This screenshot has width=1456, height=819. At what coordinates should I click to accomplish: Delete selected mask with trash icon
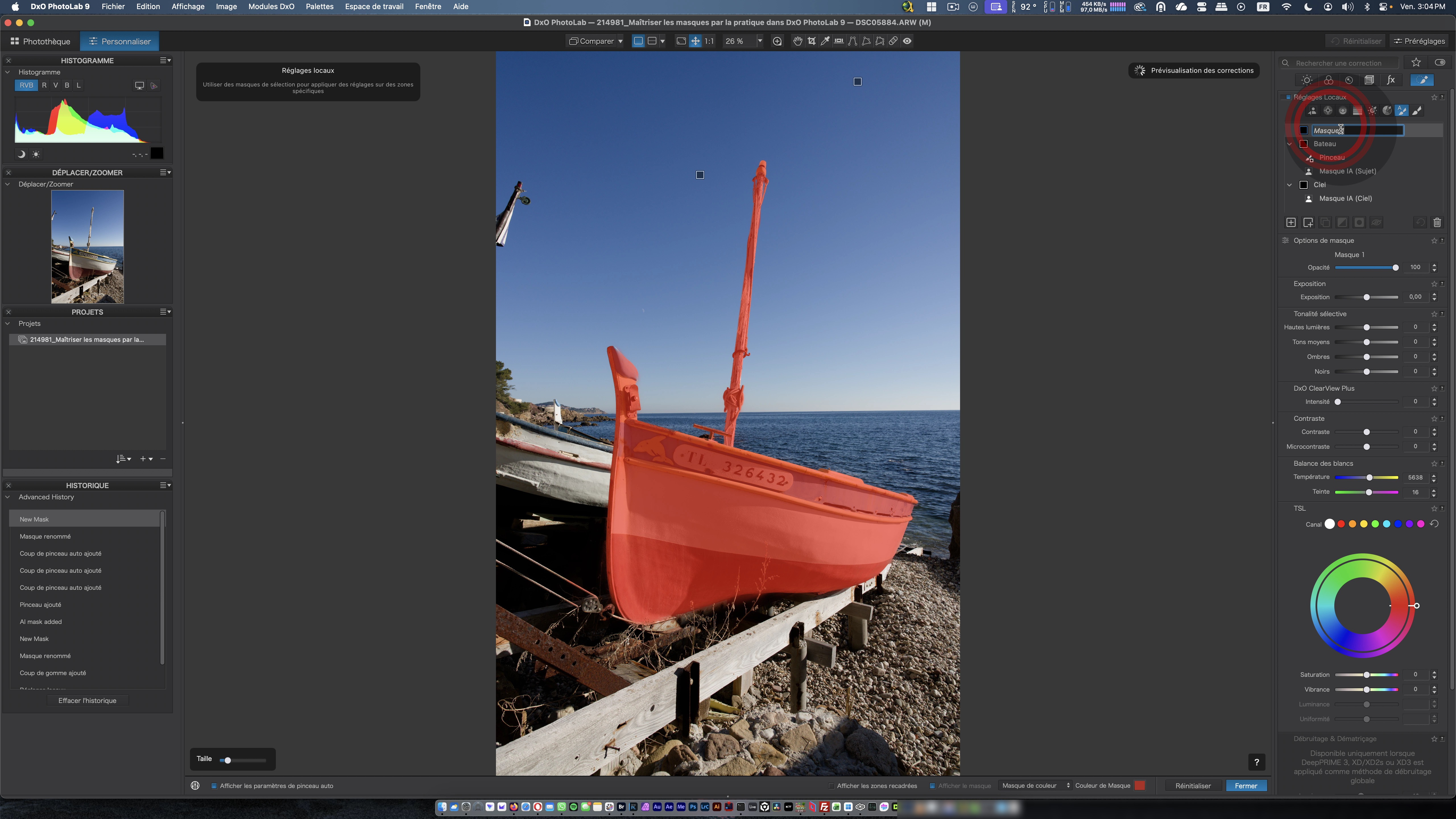(1437, 223)
